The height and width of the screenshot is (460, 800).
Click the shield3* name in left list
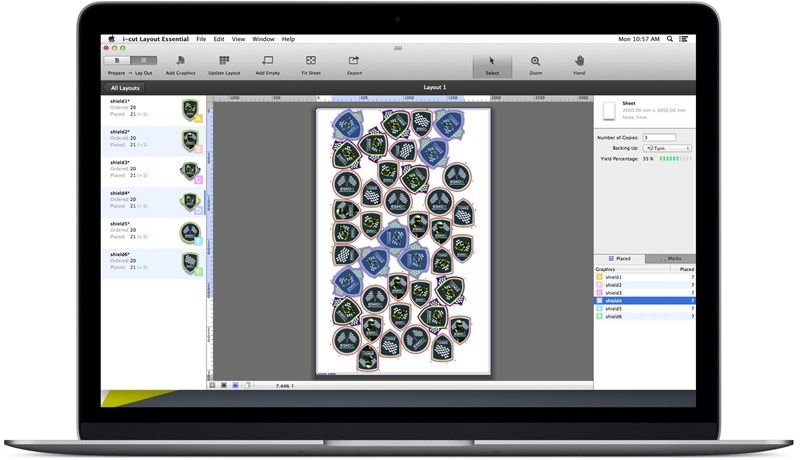coord(120,163)
